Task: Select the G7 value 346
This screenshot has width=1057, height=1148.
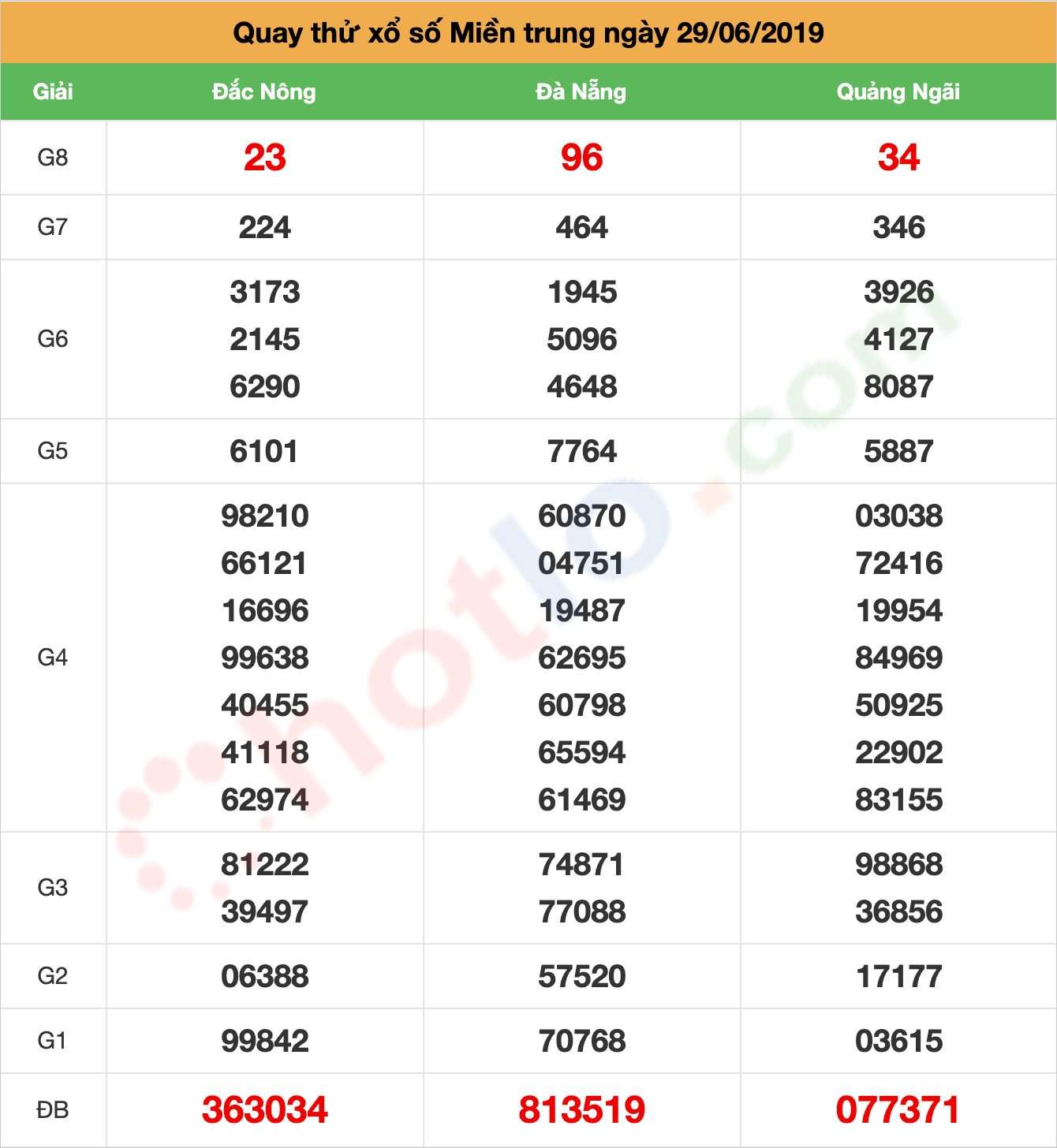Action: coord(899,228)
